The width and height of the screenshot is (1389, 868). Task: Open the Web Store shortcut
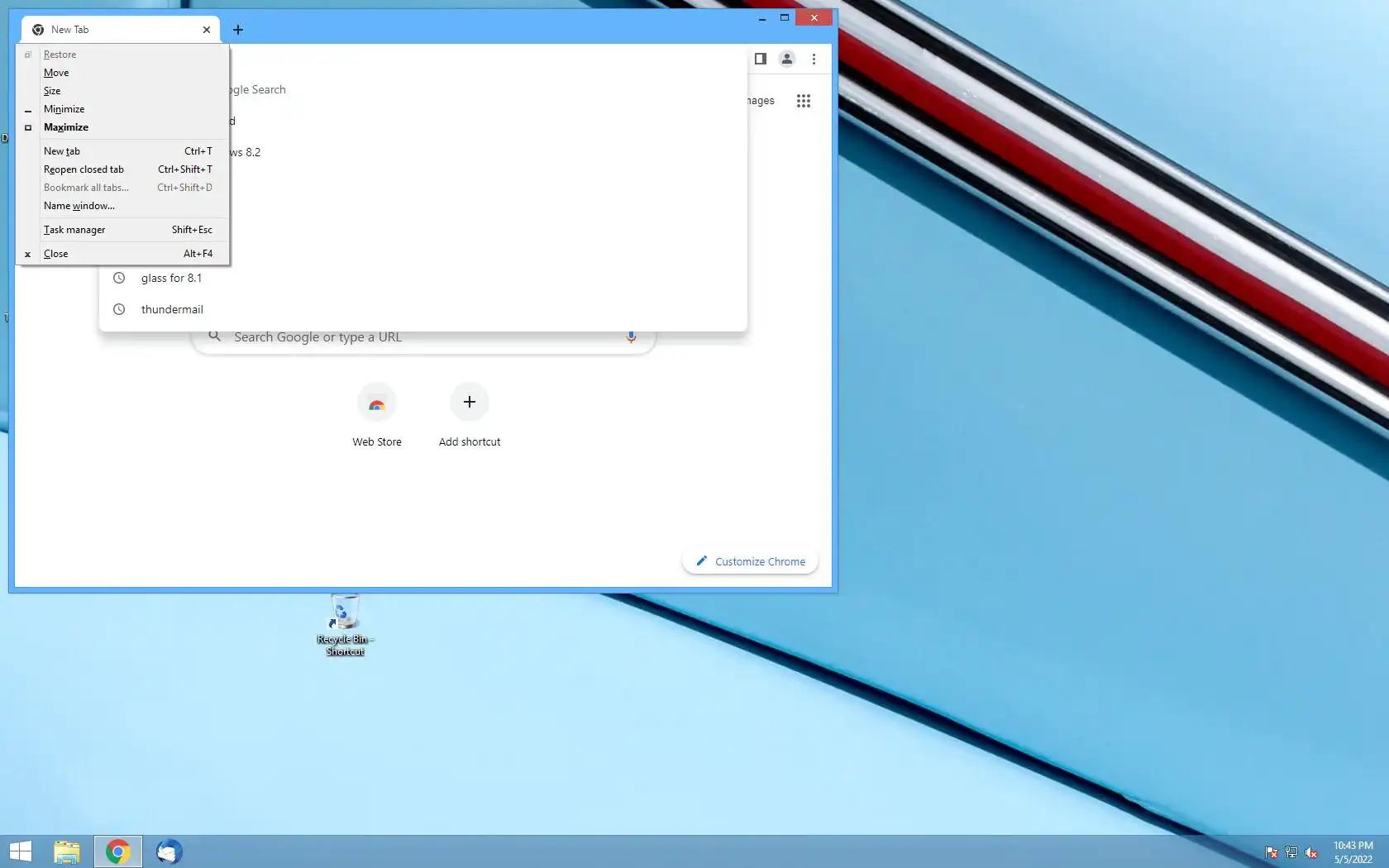click(377, 416)
